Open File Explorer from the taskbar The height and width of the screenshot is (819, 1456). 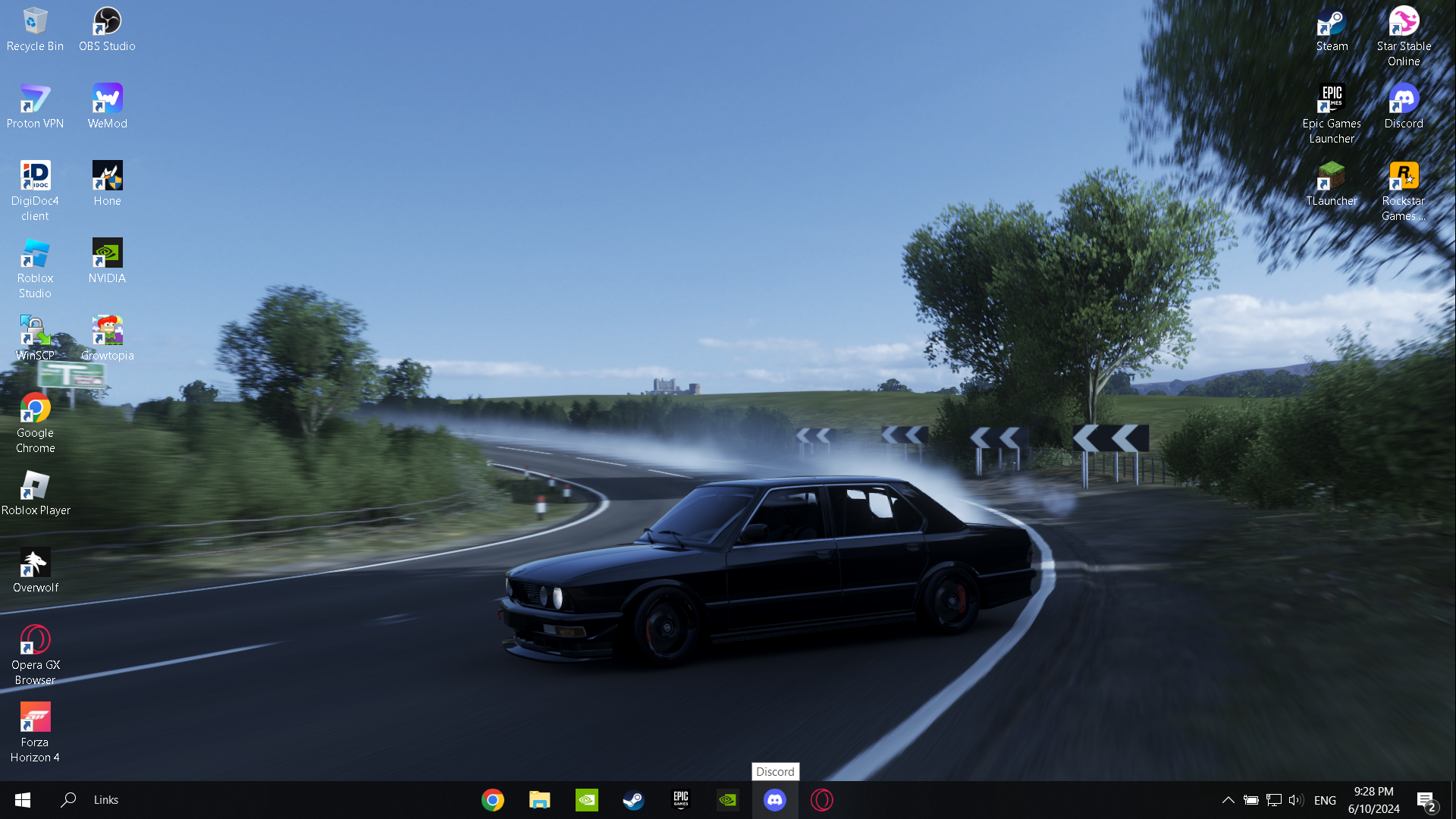[539, 800]
